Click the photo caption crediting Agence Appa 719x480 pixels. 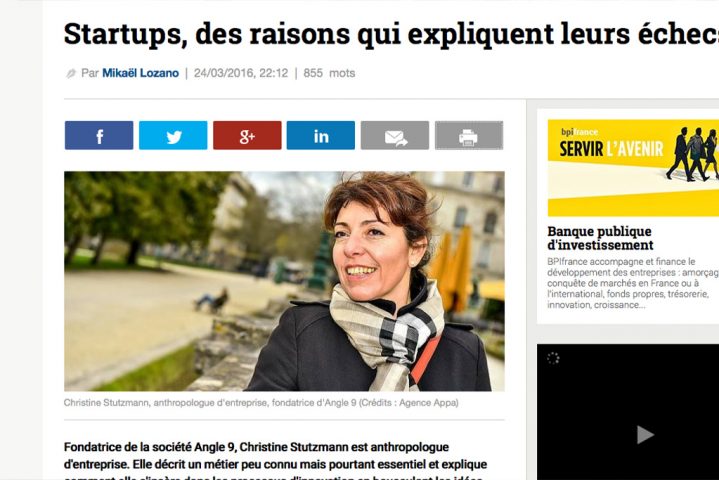(x=261, y=403)
